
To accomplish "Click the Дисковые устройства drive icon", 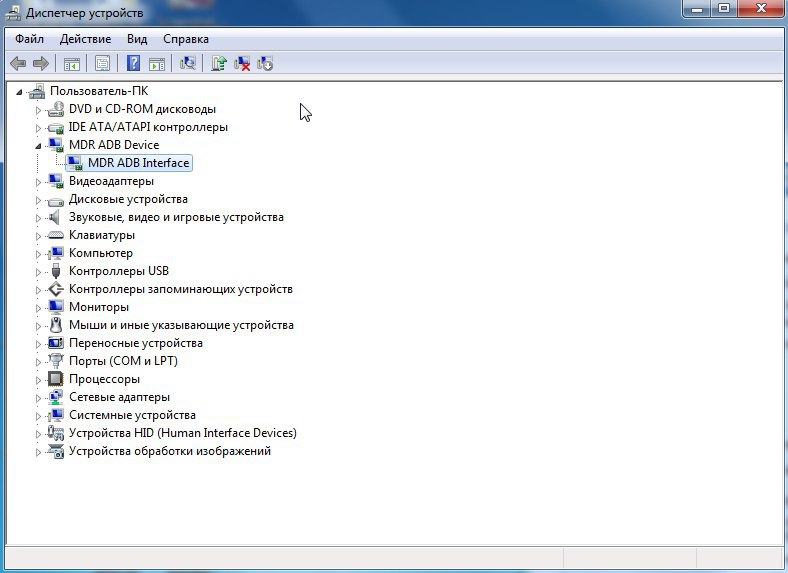I will (56, 201).
